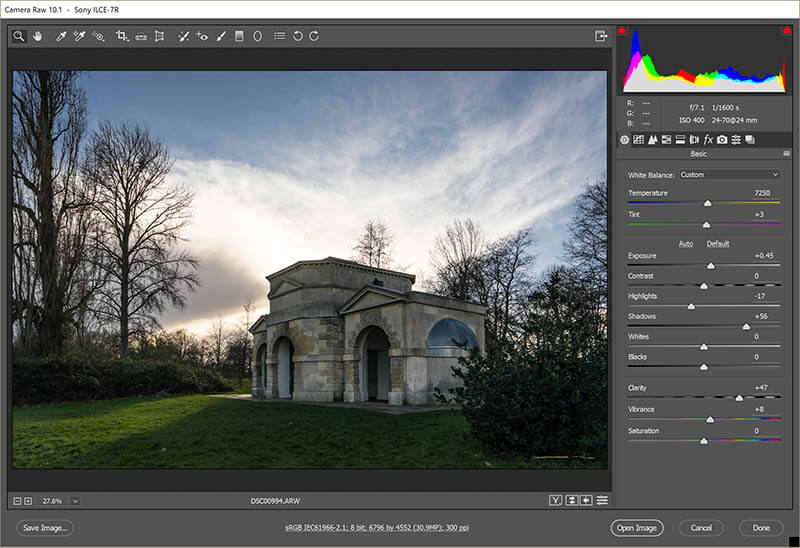Toggle shadow clipping warning in histogram
Image resolution: width=800 pixels, height=548 pixels.
(x=621, y=31)
